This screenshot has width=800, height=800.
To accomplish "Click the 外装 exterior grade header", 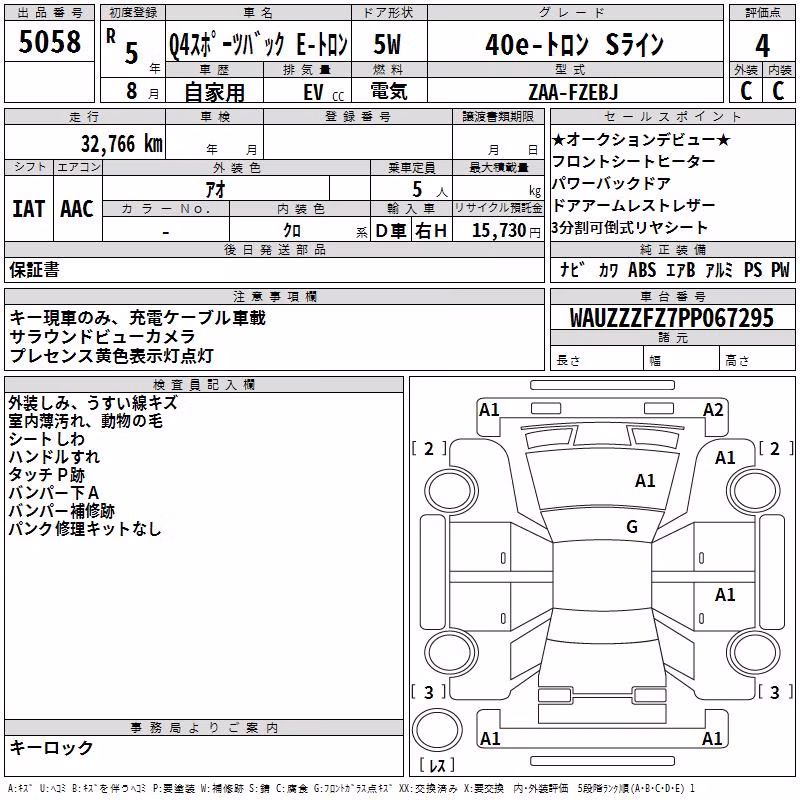I will (x=745, y=69).
